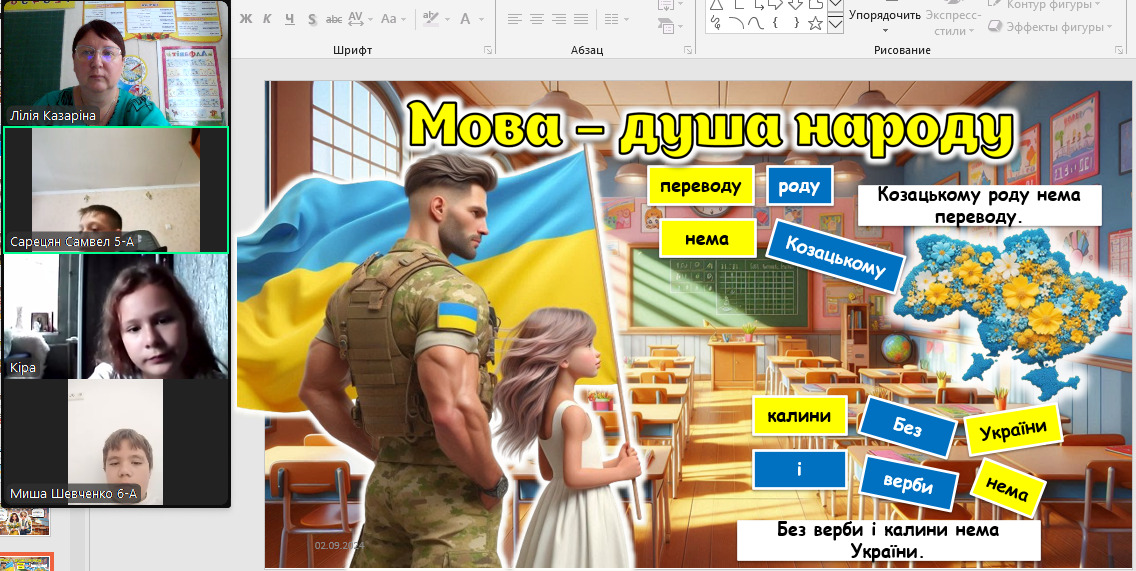Apply text shadow (S) effect

[x=312, y=19]
